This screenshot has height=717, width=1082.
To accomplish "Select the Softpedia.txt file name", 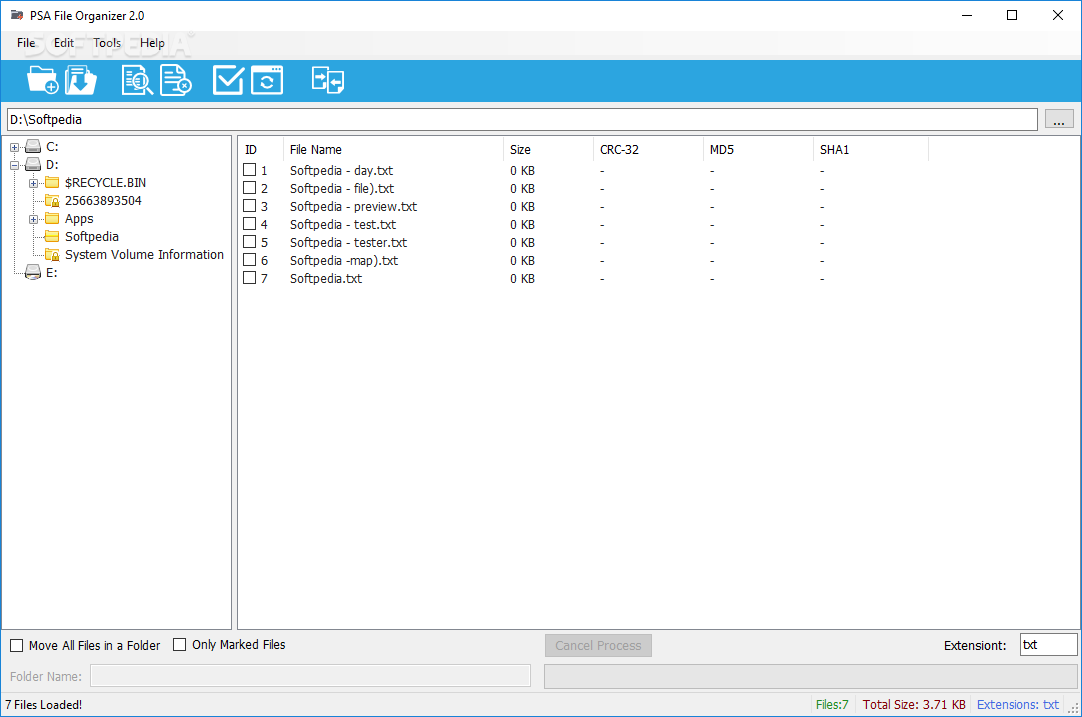I will click(326, 278).
